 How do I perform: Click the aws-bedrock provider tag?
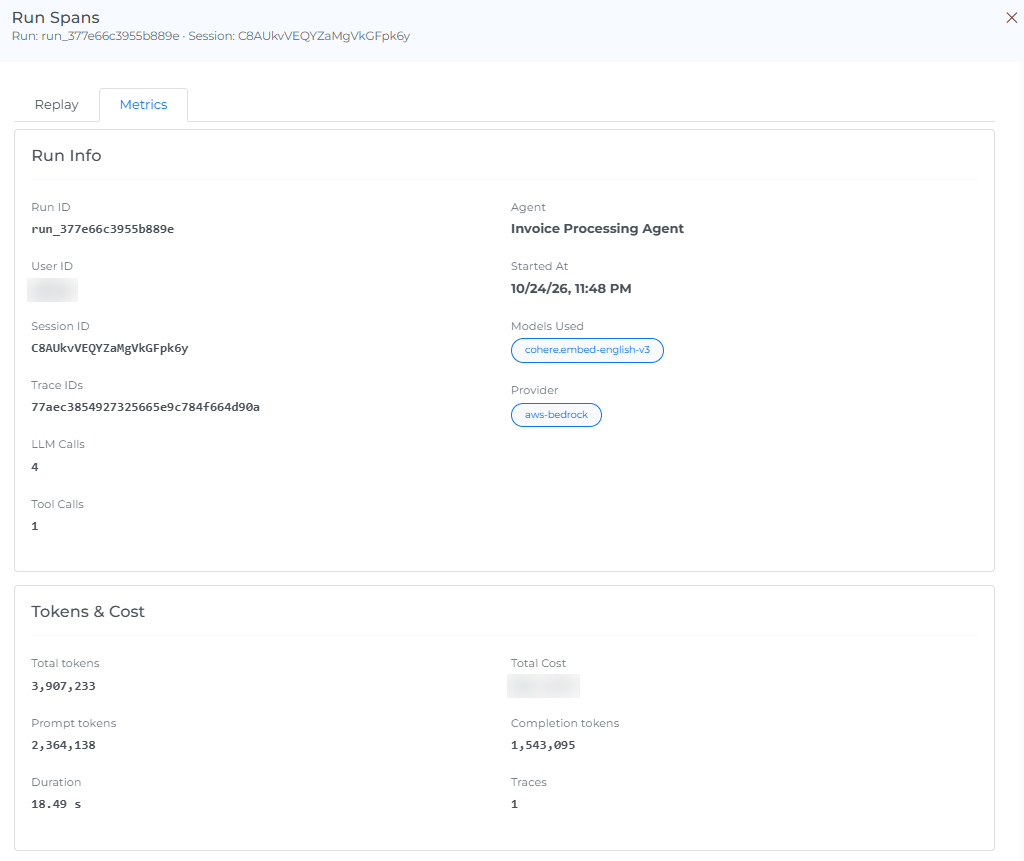tap(556, 415)
